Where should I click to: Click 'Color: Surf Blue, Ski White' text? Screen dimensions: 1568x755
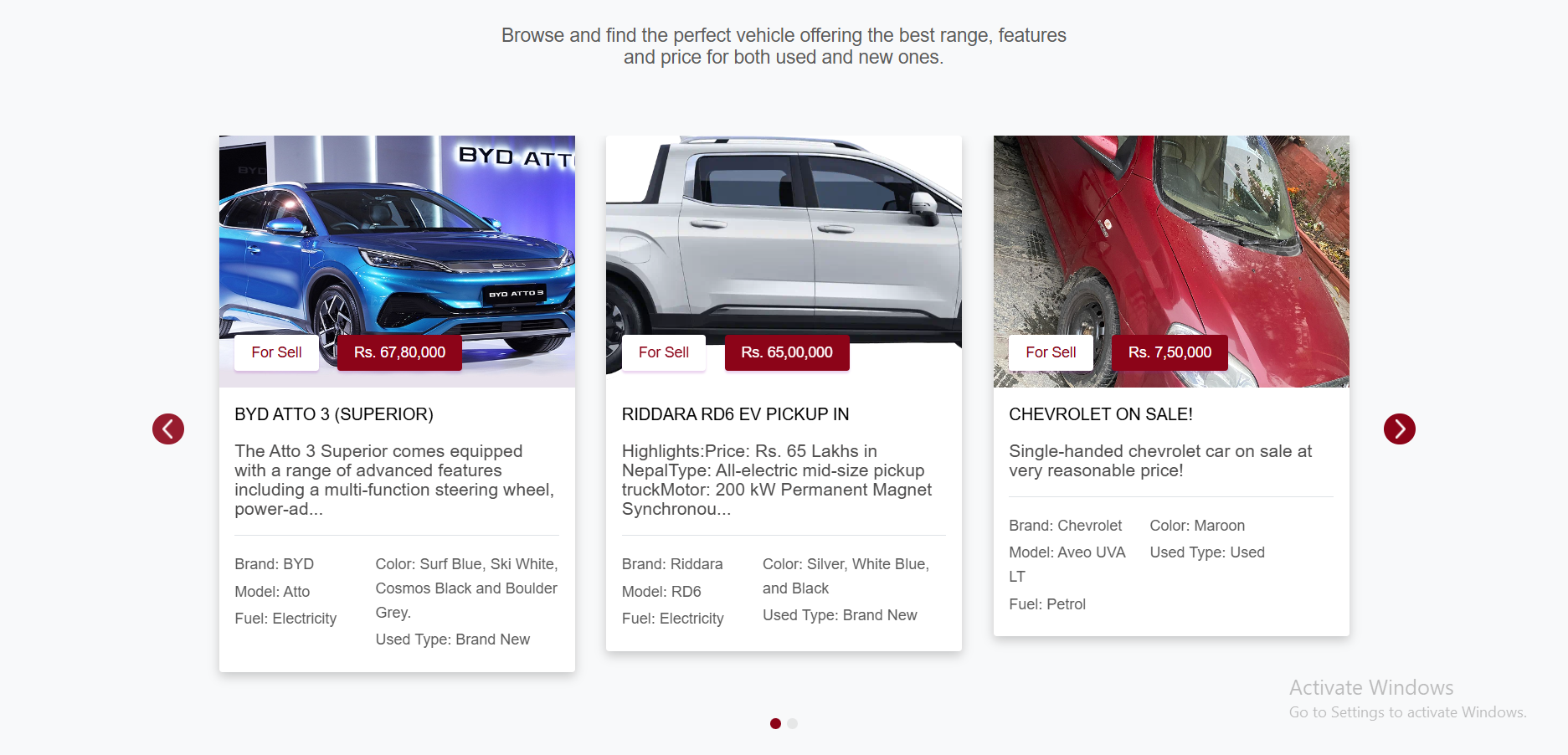point(466,588)
